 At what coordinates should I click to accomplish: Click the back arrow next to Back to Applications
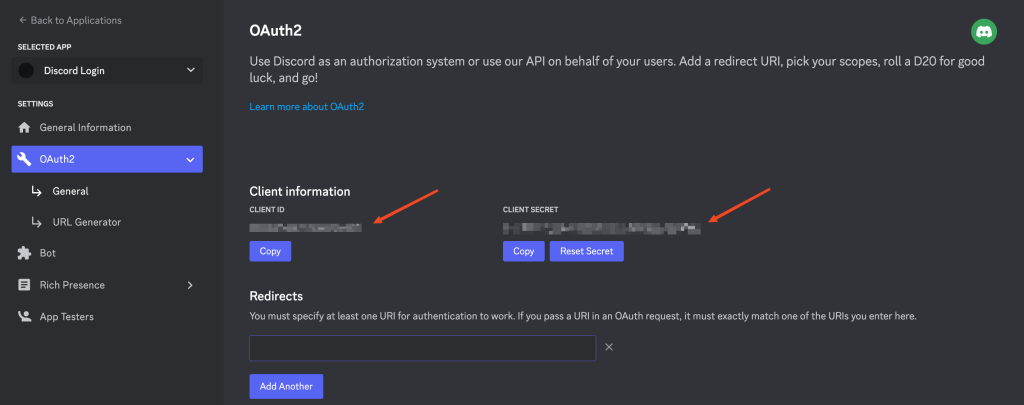[22, 20]
